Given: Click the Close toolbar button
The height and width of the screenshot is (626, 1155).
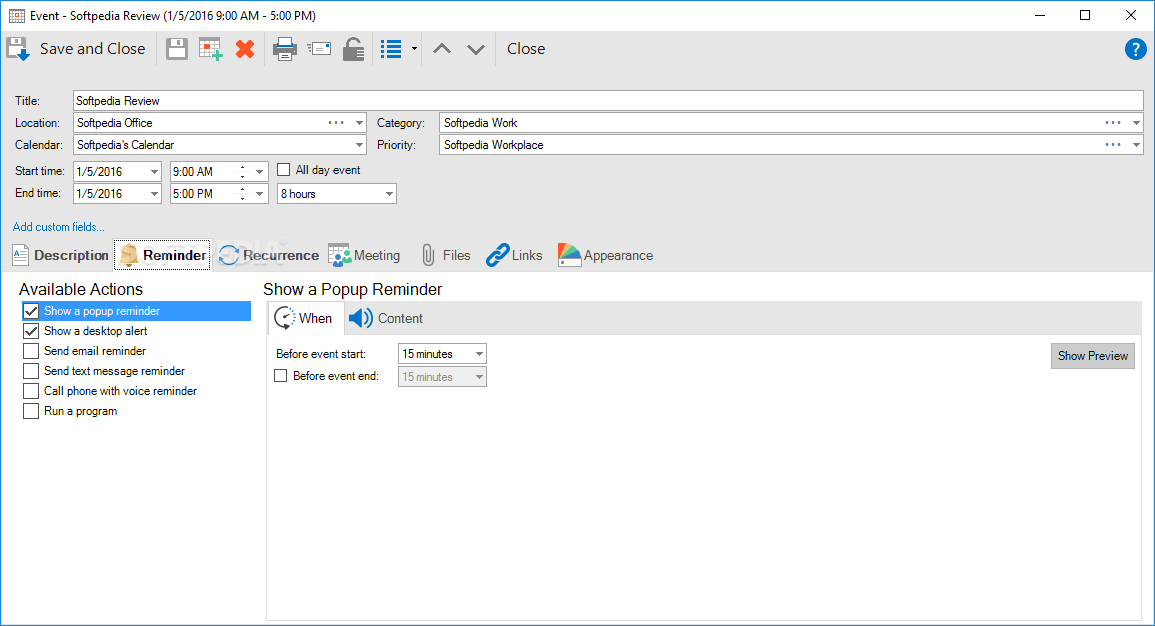Looking at the screenshot, I should (526, 49).
